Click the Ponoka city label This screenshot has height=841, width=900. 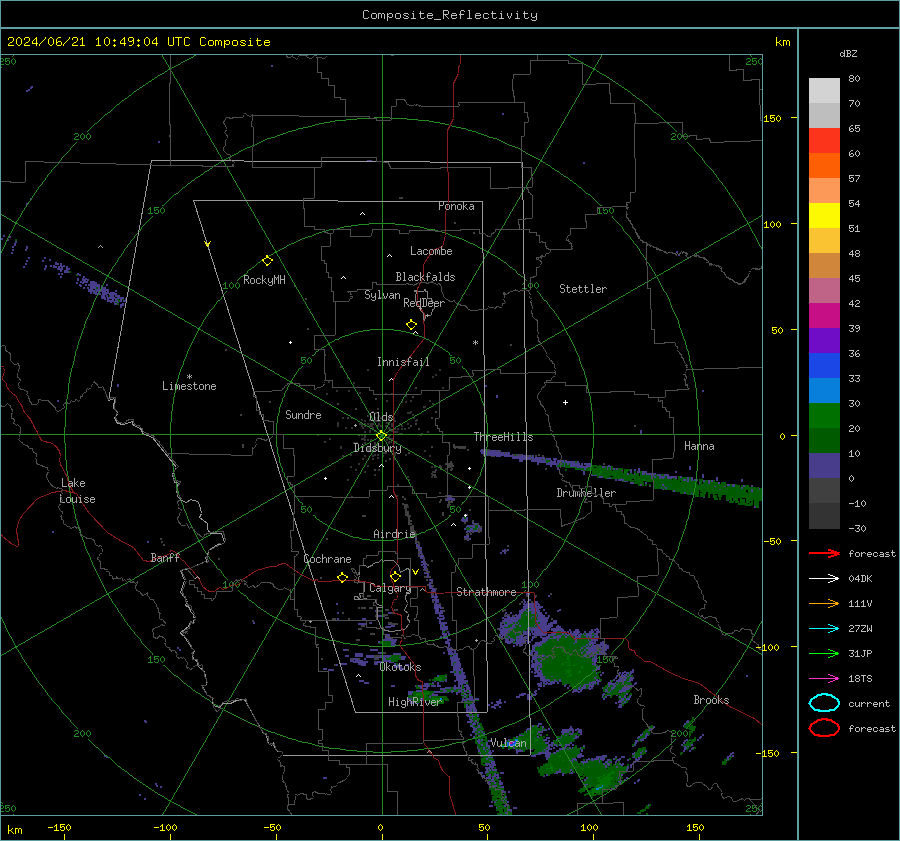click(x=456, y=206)
